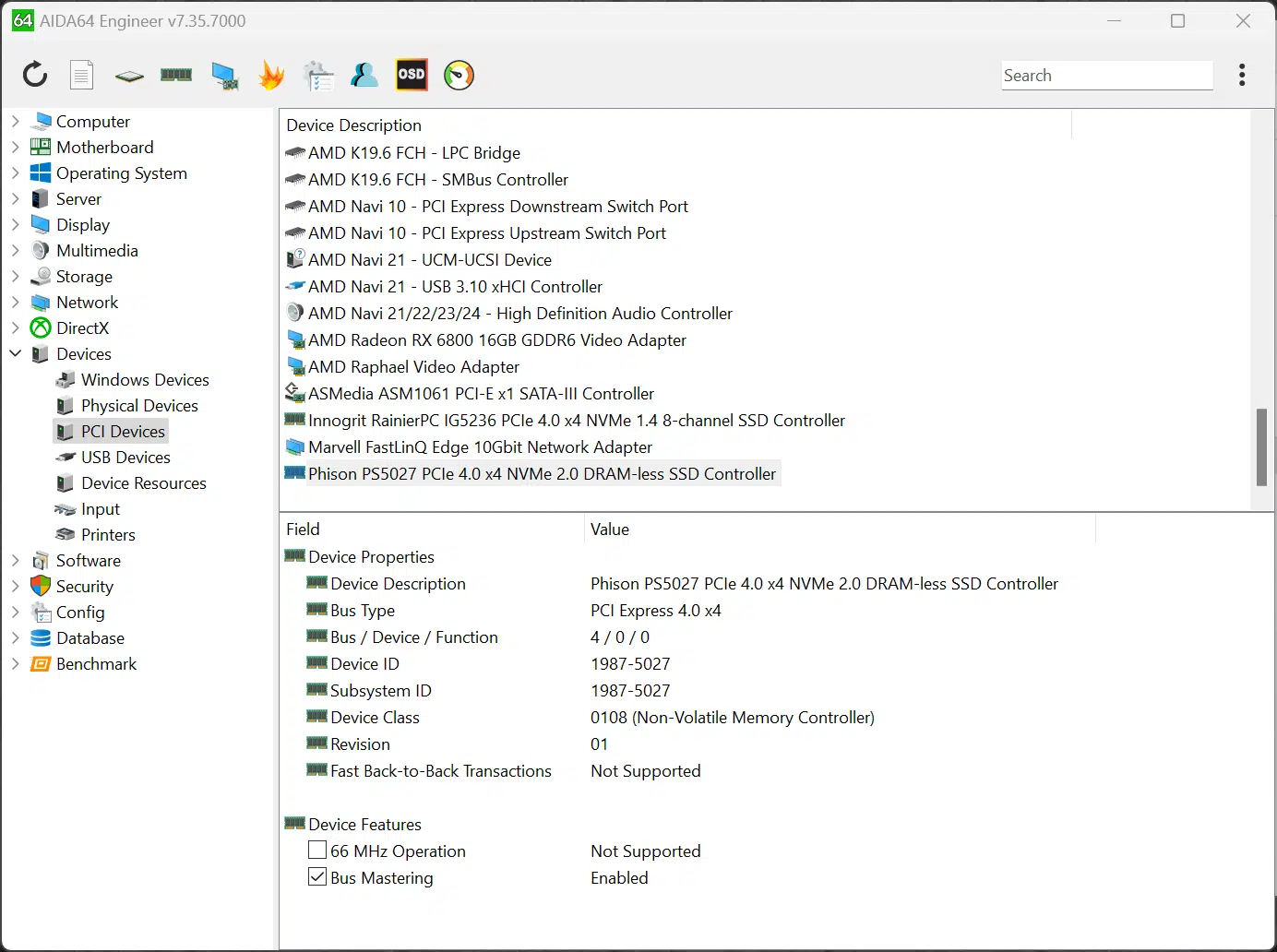The height and width of the screenshot is (952, 1277).
Task: Open the flame System Stability Test icon
Action: coord(271,75)
